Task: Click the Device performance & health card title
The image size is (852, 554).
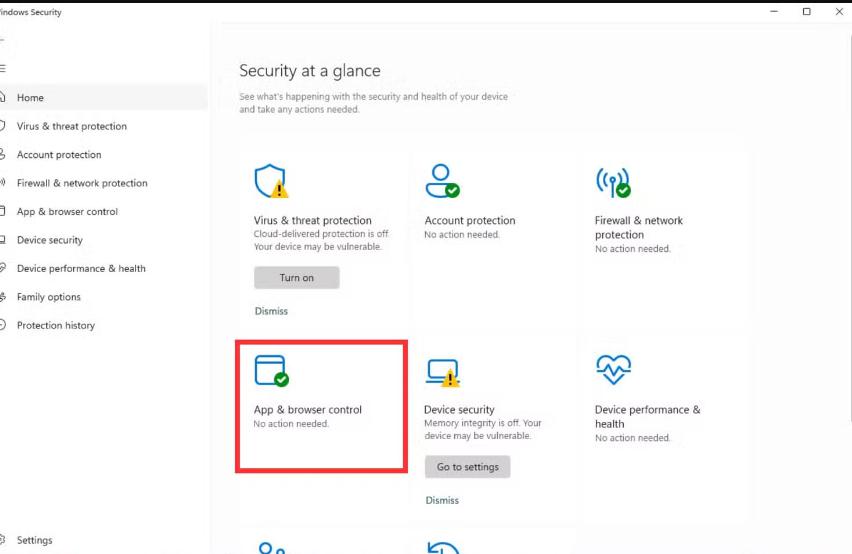Action: tap(647, 417)
